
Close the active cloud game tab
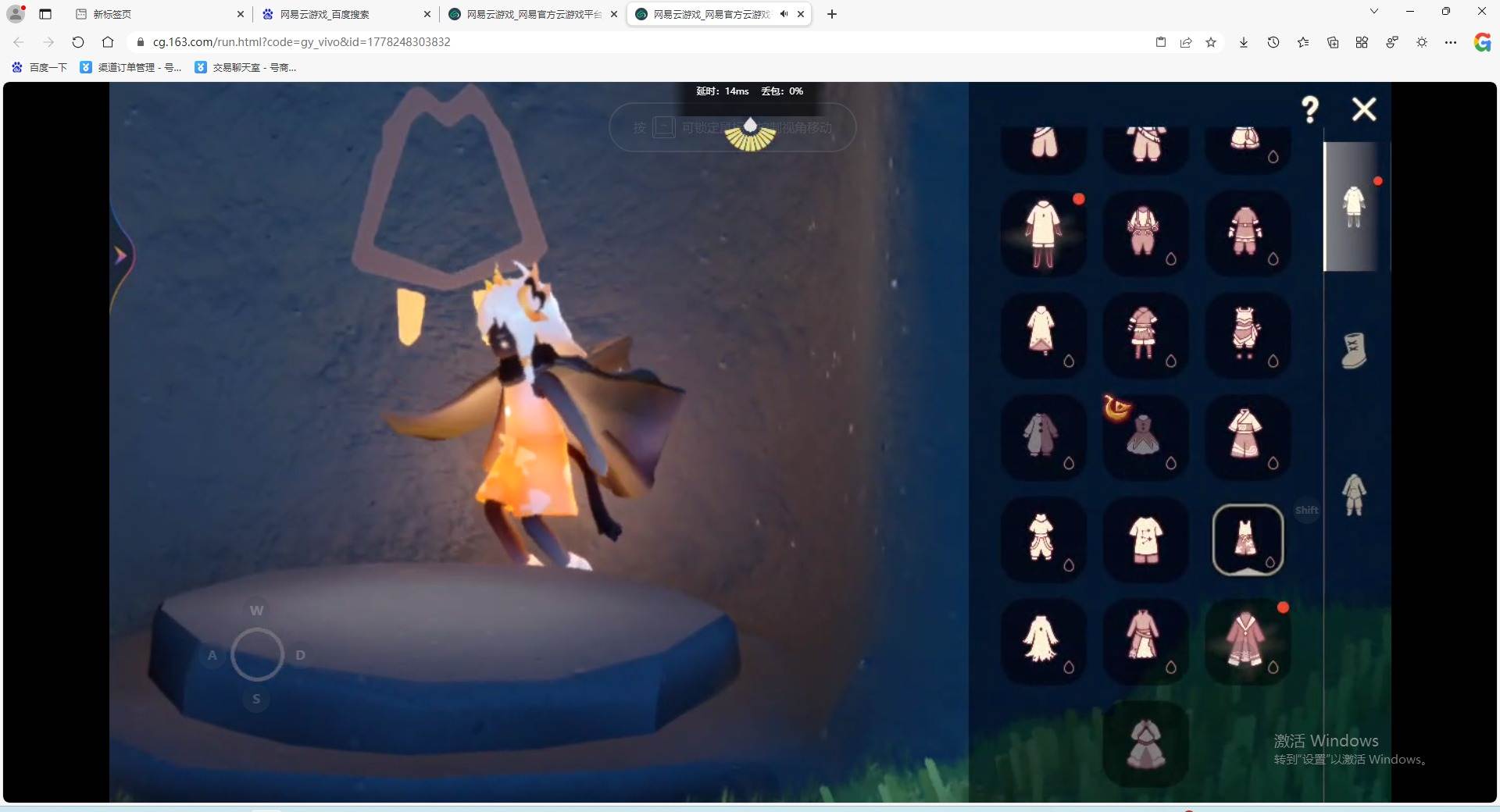pos(801,14)
